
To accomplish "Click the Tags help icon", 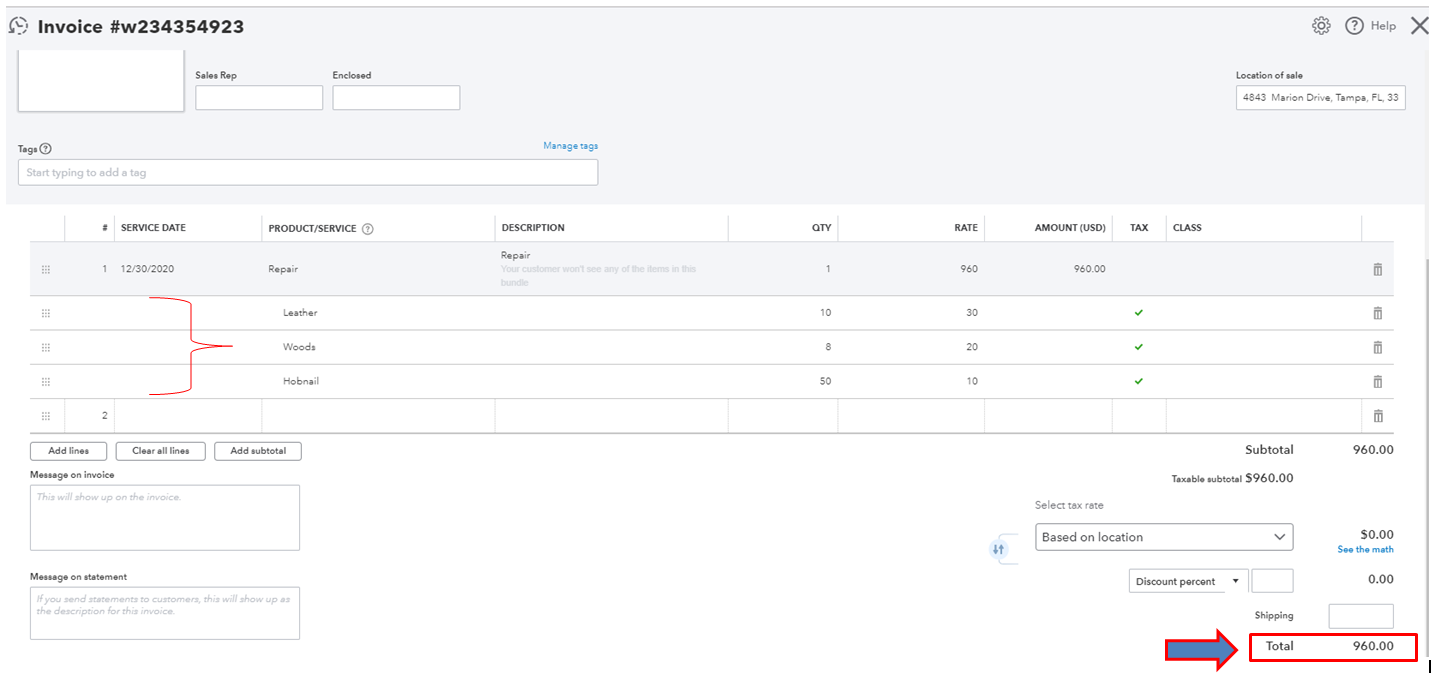I will pyautogui.click(x=45, y=148).
